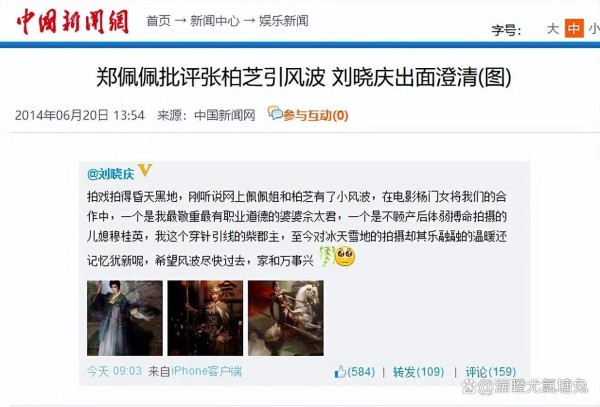
Task: Open first thumbnail of woman in green robe
Action: [x=125, y=318]
